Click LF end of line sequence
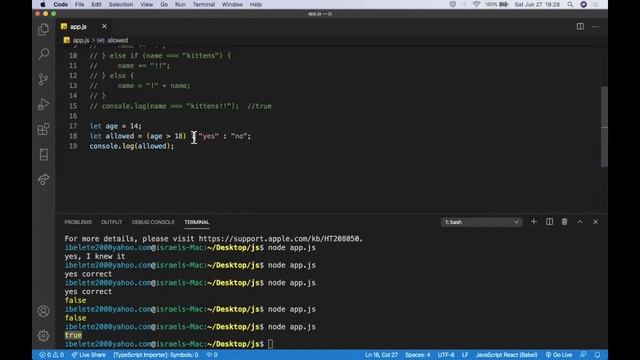The width and height of the screenshot is (640, 360). (x=464, y=355)
